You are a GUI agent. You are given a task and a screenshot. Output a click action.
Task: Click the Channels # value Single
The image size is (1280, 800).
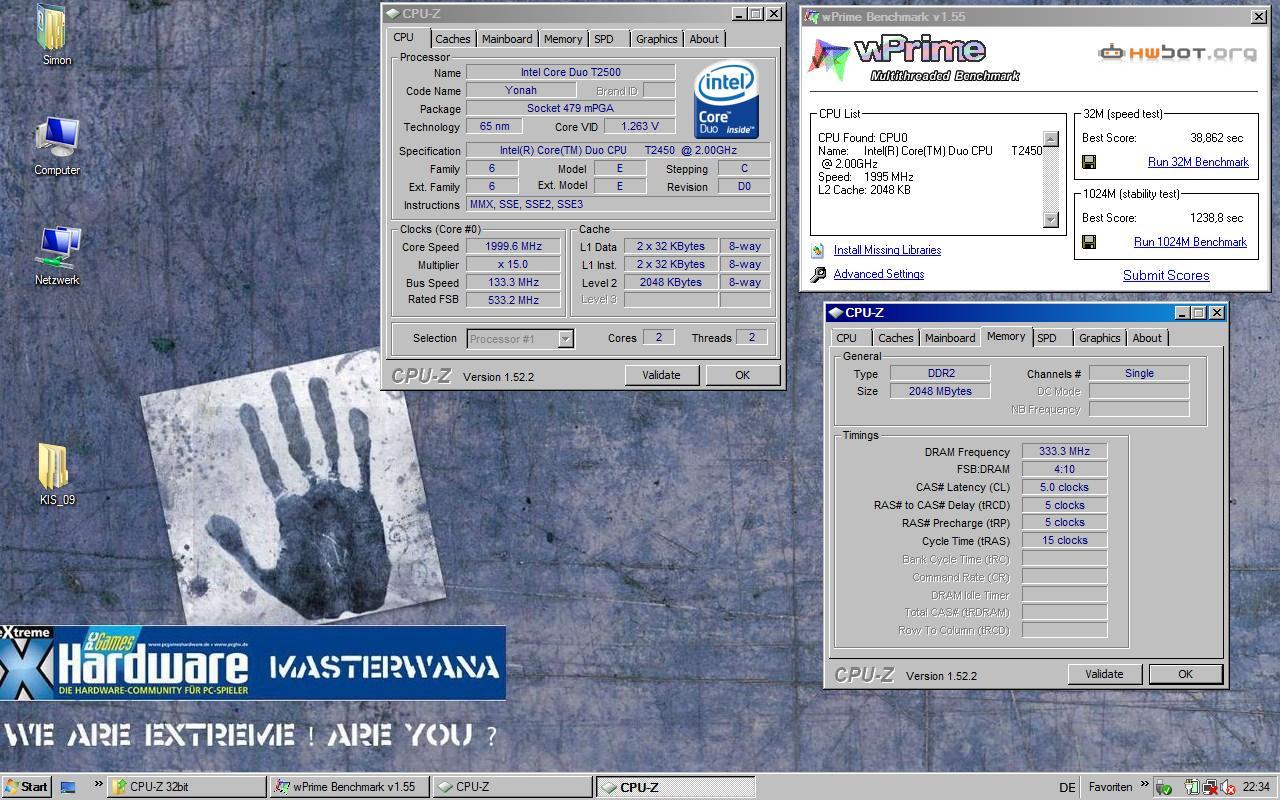1139,374
